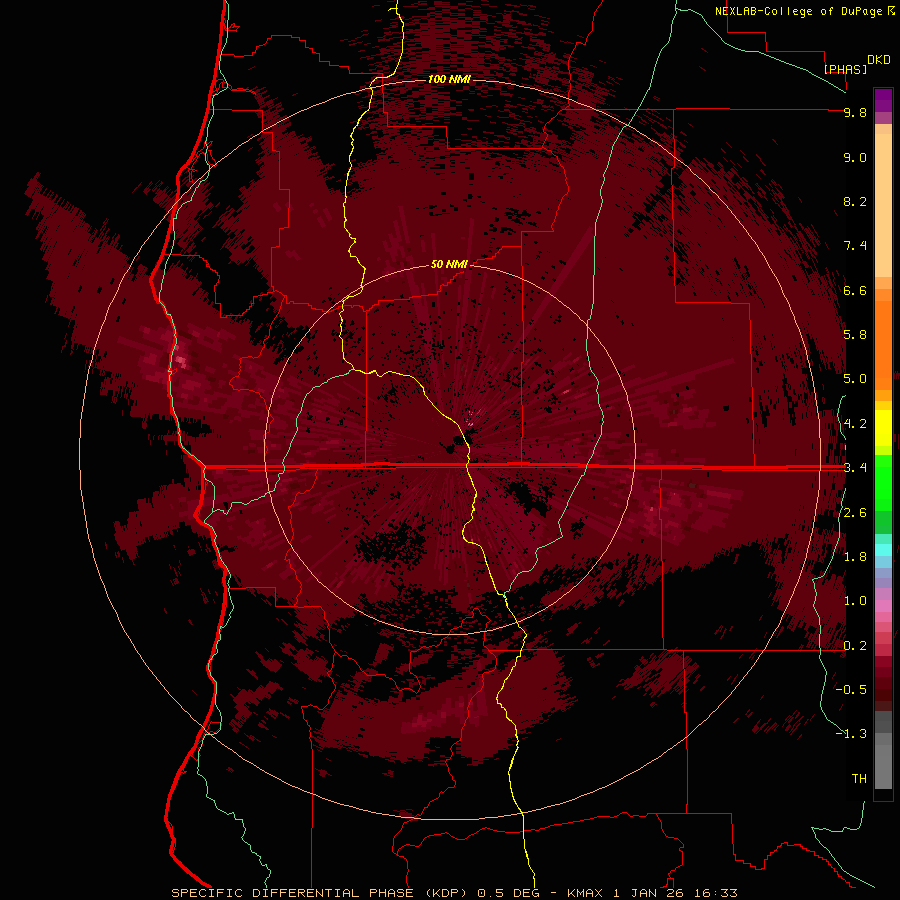Click the 9.8 value on the color scale

tap(855, 112)
